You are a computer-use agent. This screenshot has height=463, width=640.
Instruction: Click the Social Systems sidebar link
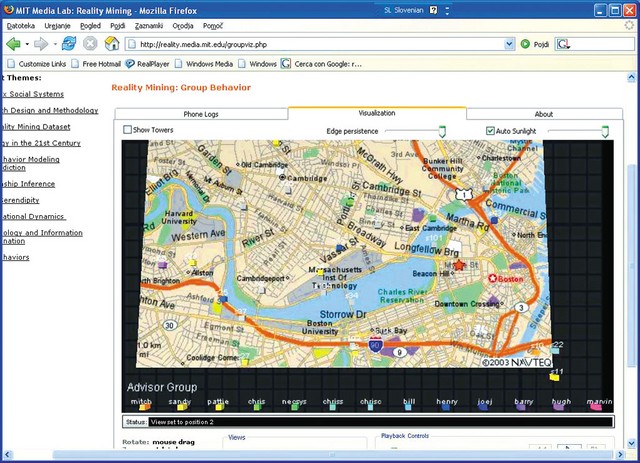pyautogui.click(x=33, y=94)
